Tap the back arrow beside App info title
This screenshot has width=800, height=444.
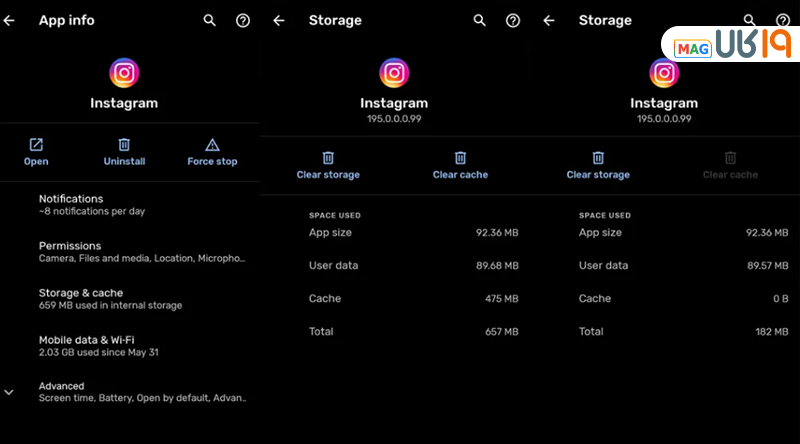coord(10,20)
